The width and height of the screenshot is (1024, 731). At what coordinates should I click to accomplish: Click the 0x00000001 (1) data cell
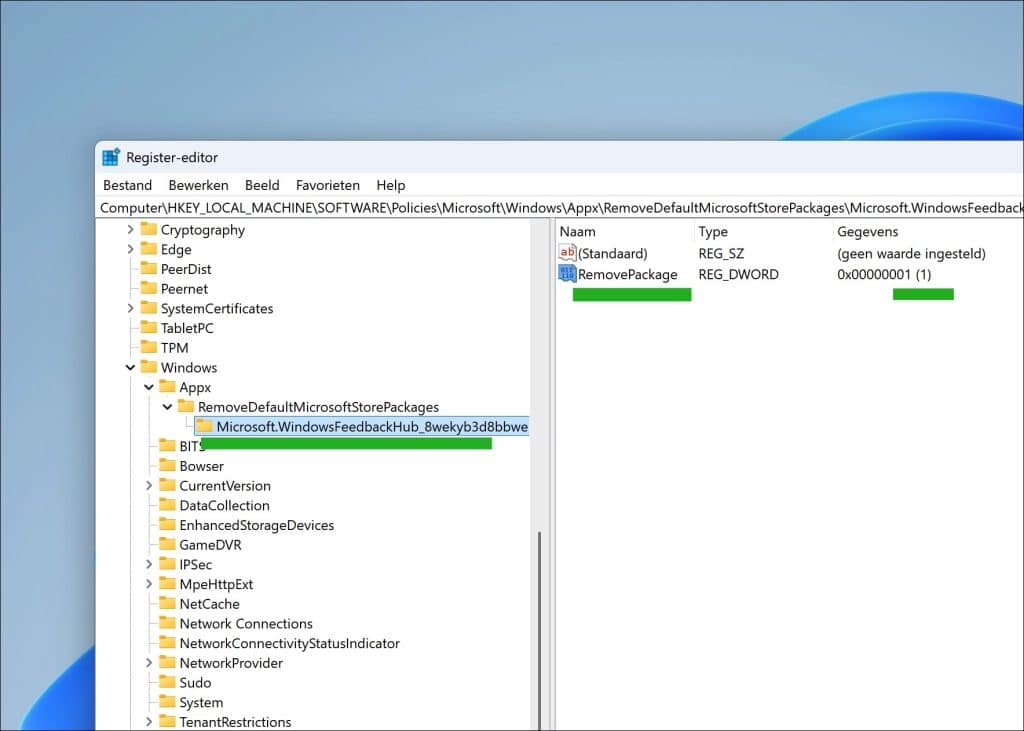884,274
